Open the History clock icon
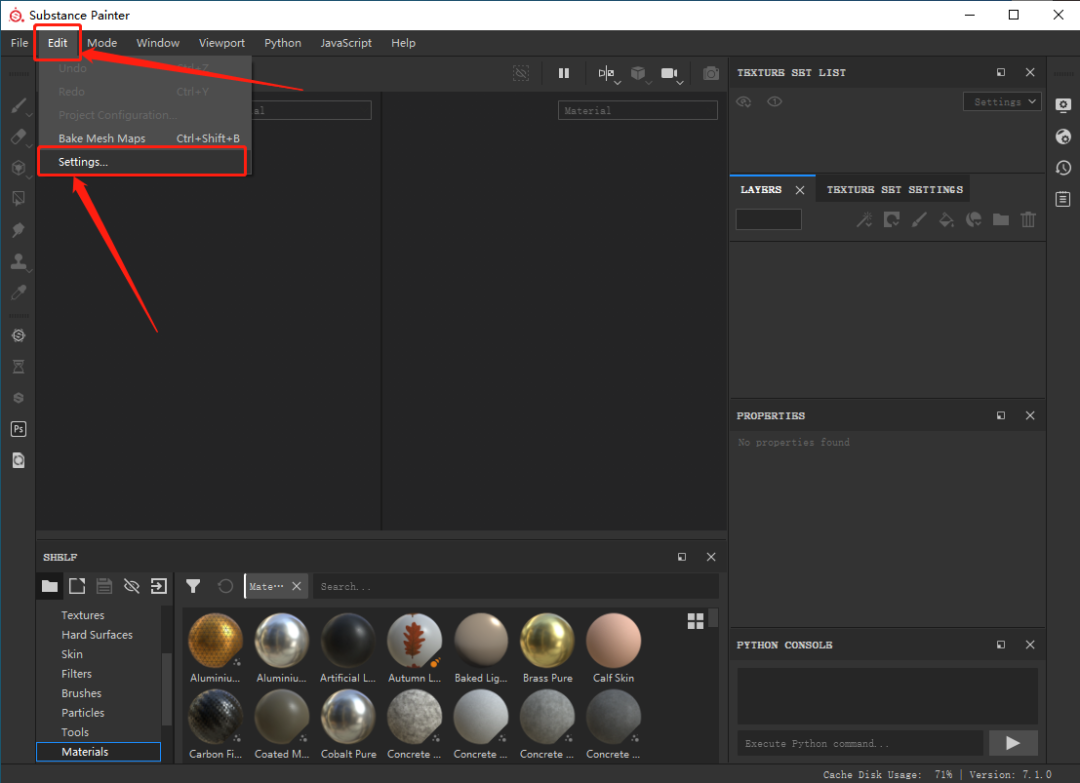Viewport: 1080px width, 783px height. 1063,168
